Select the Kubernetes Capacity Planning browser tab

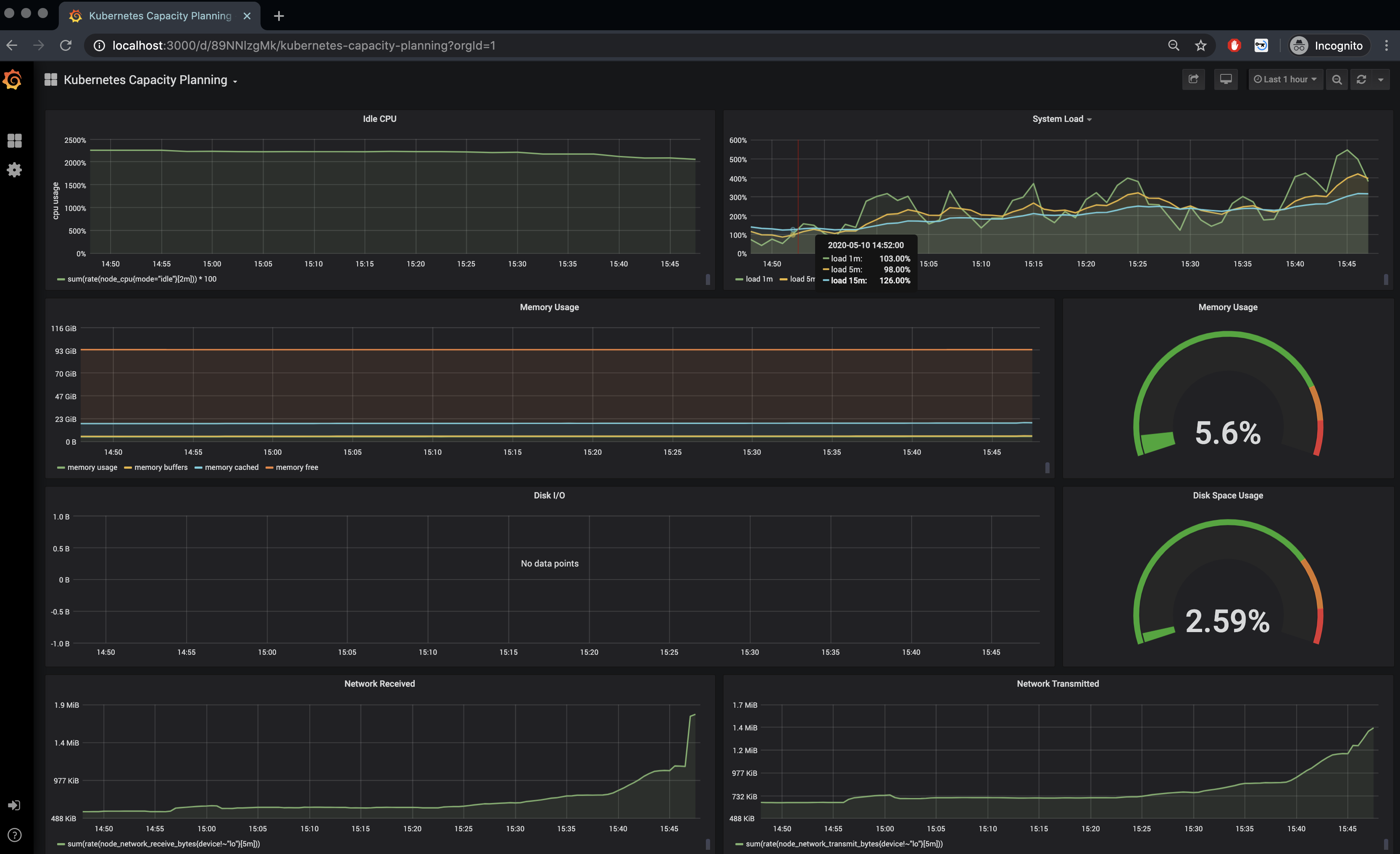coord(160,16)
